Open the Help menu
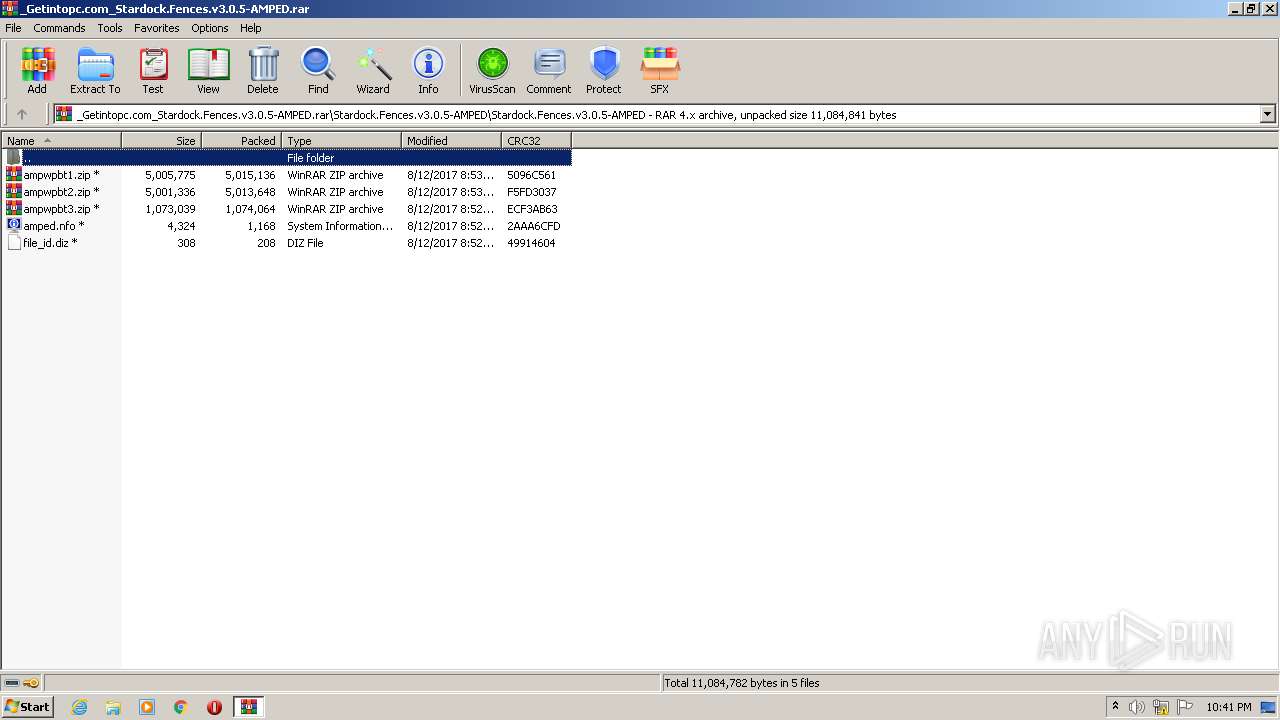 251,28
